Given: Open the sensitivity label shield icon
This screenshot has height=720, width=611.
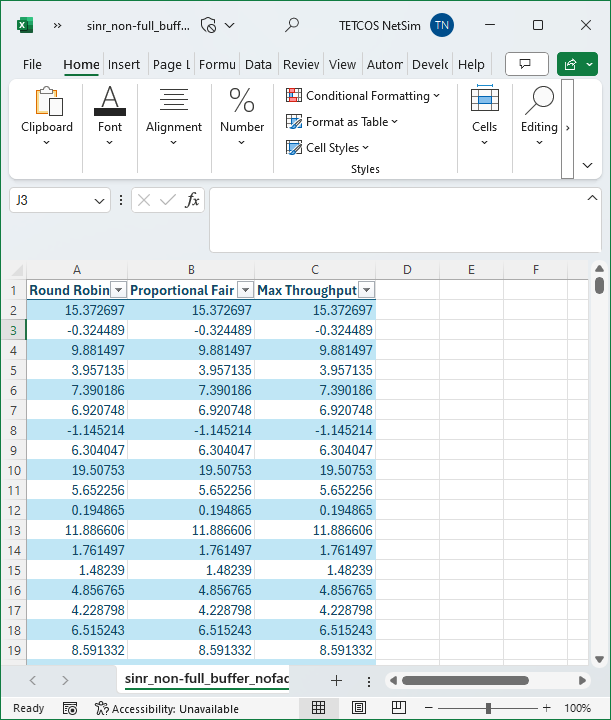Looking at the screenshot, I should tap(208, 25).
